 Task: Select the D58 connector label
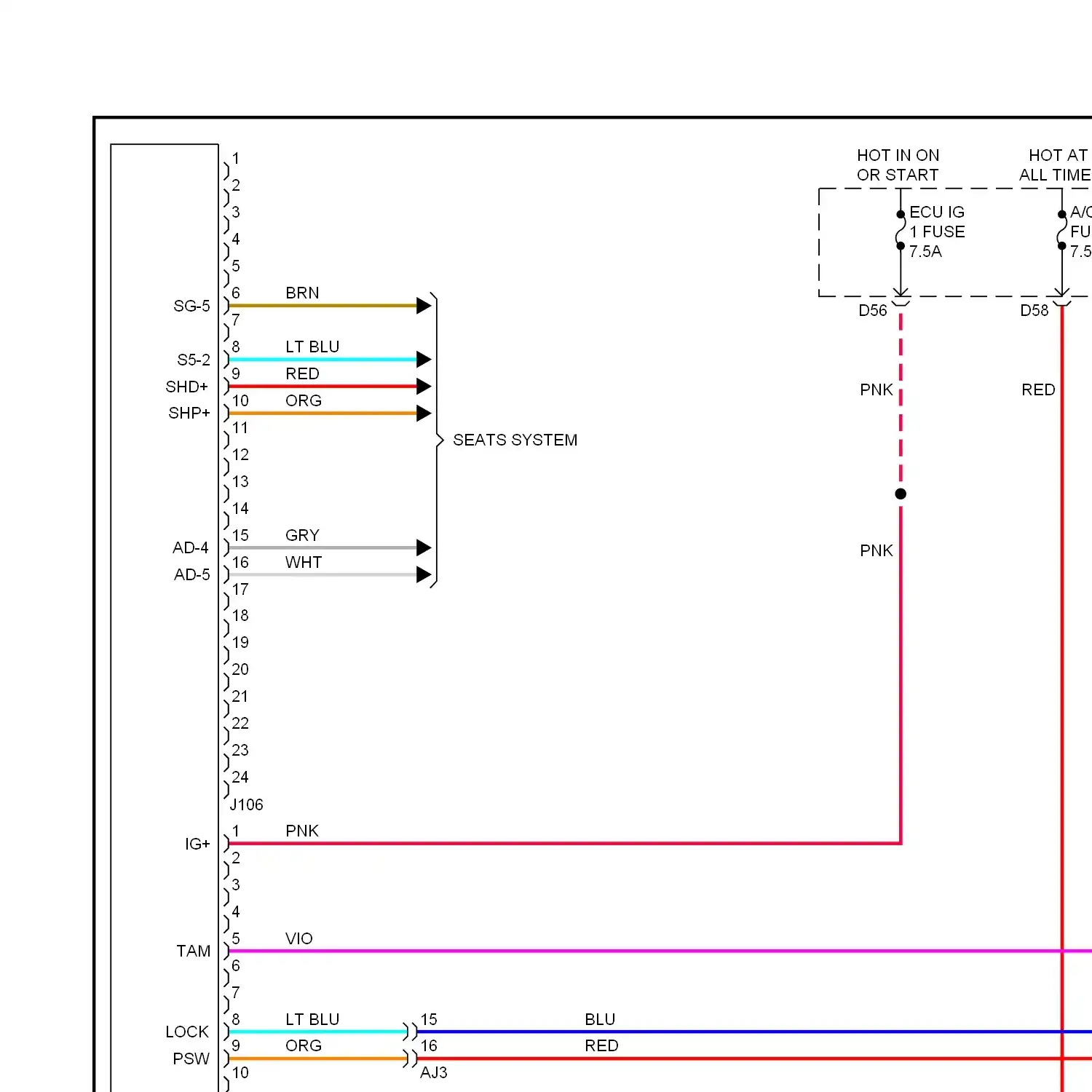click(1034, 310)
